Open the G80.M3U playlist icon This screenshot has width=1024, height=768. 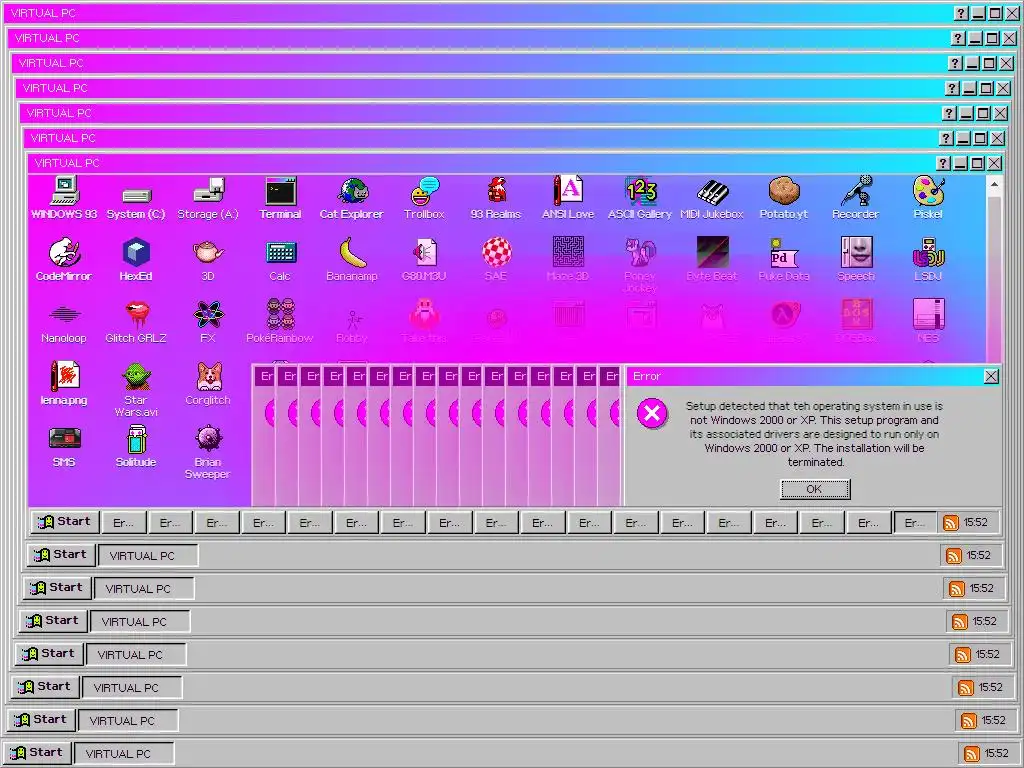(424, 259)
